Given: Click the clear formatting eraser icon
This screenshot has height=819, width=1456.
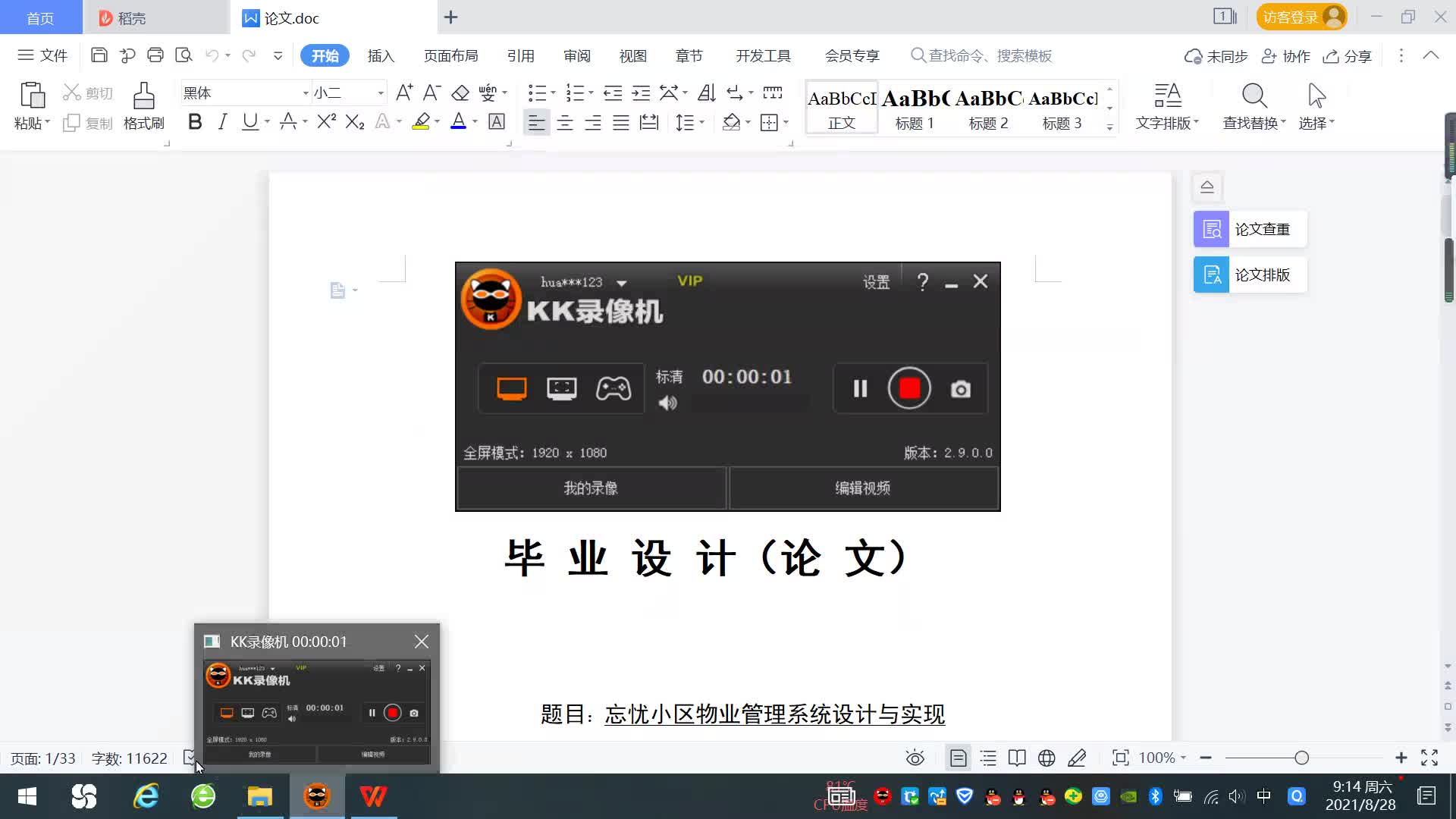Looking at the screenshot, I should click(x=460, y=93).
